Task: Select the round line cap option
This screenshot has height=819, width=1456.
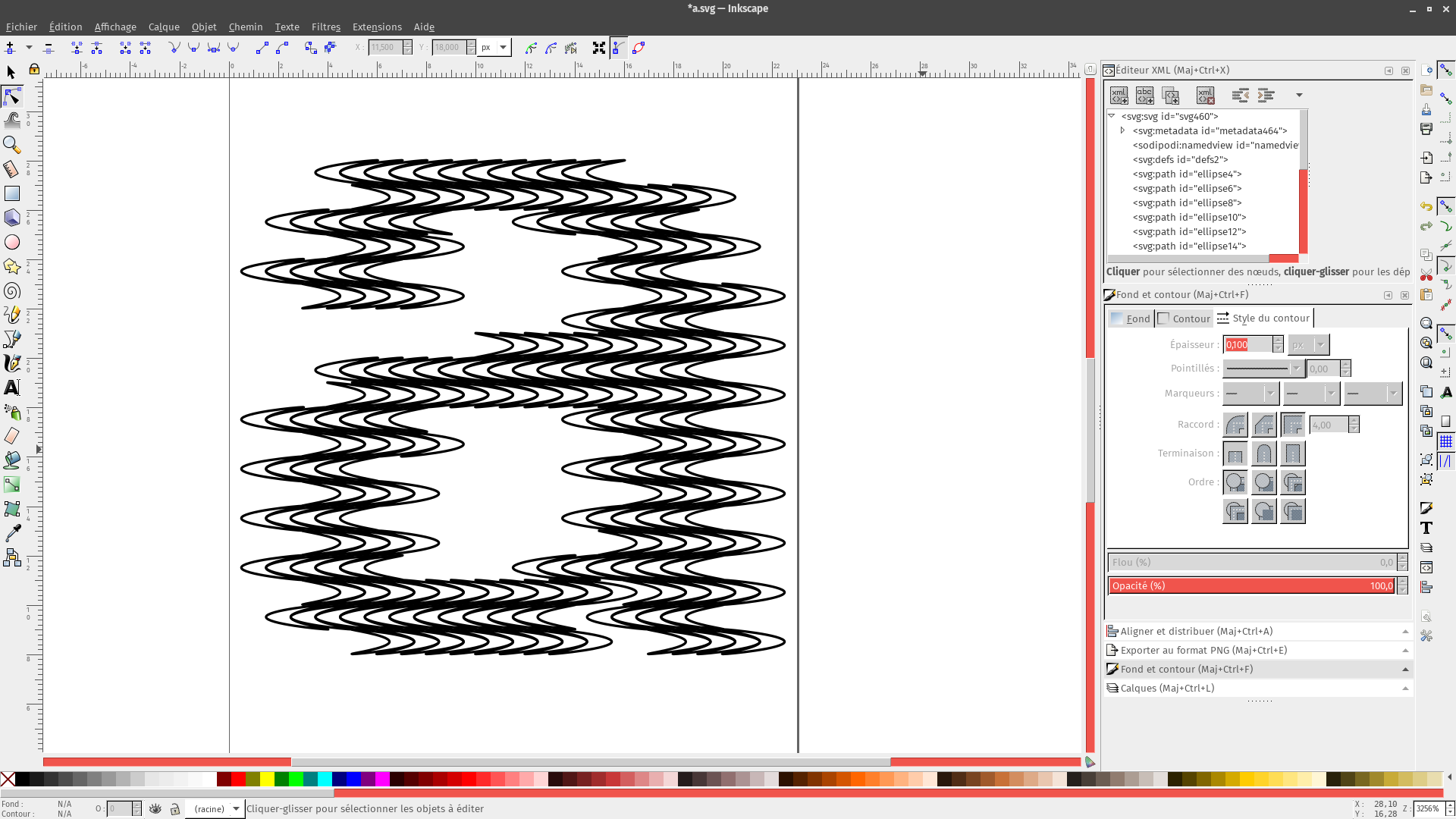Action: tap(1263, 453)
